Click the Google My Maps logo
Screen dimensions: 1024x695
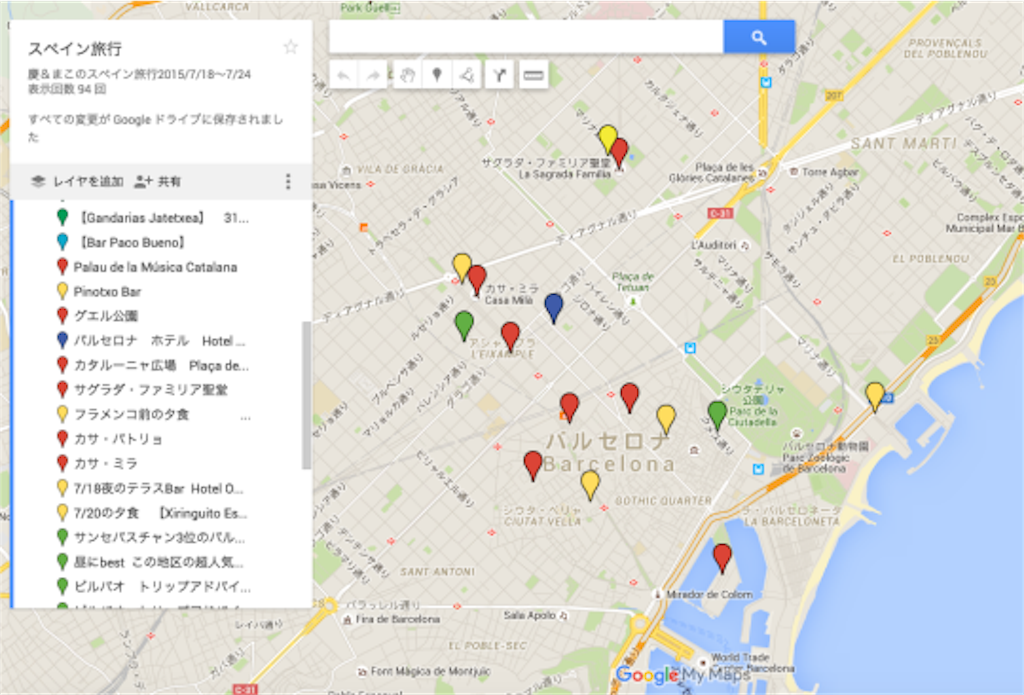click(x=682, y=675)
